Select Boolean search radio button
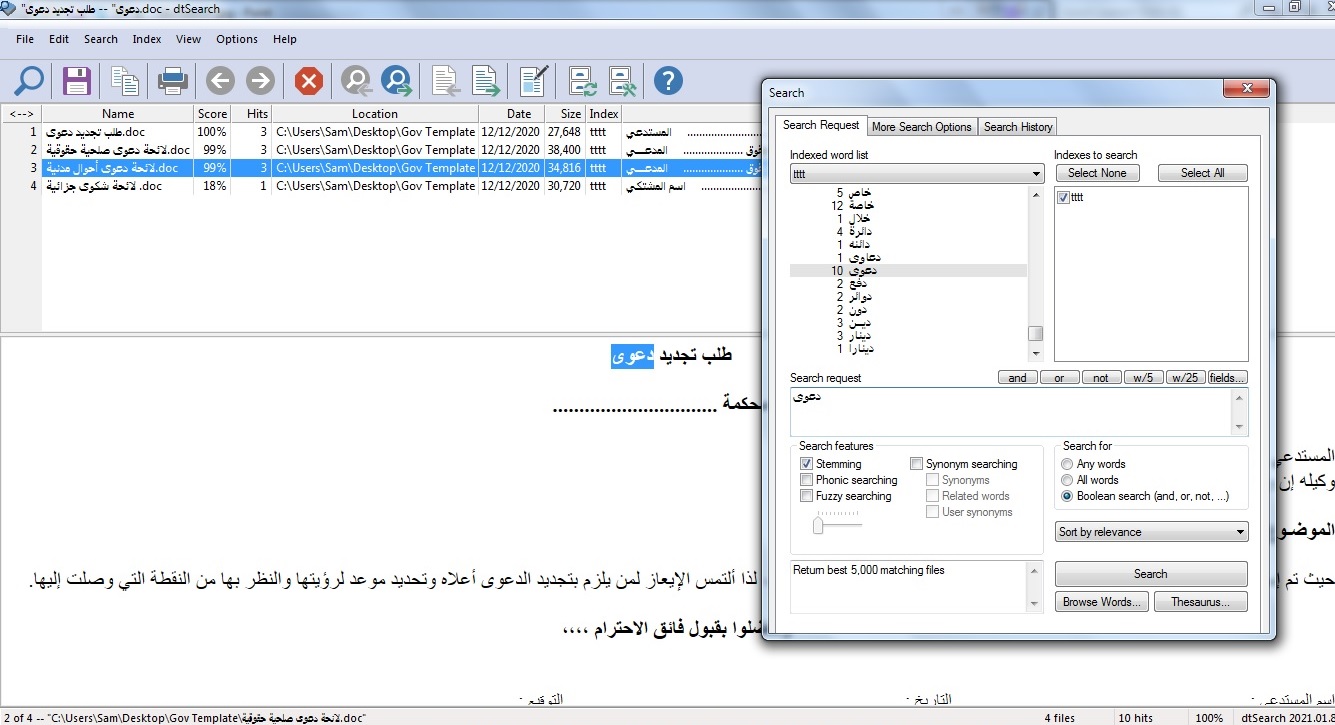 [x=1067, y=496]
